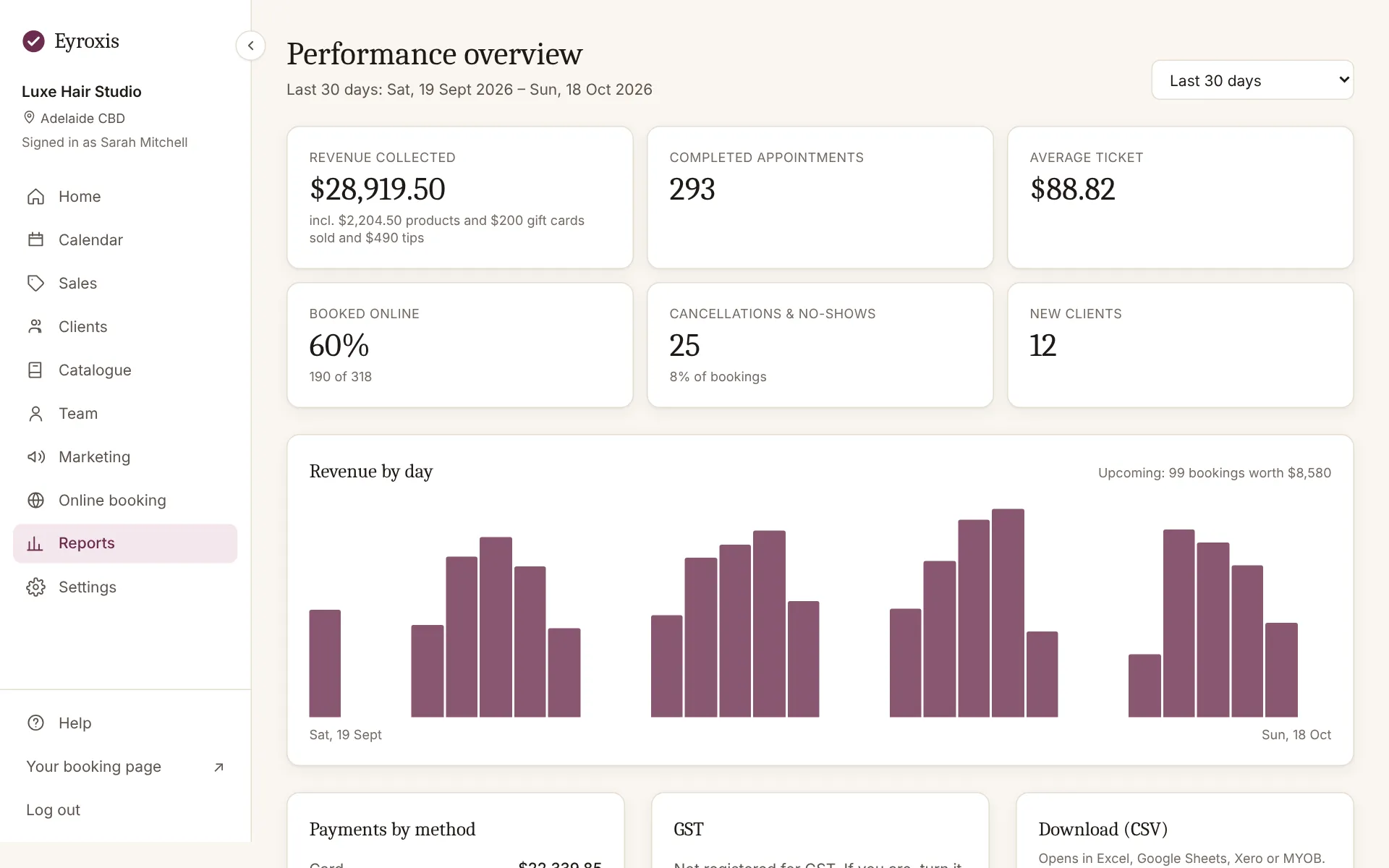Click the Clients people icon
Screen dimensions: 1389x868
[x=35, y=326]
